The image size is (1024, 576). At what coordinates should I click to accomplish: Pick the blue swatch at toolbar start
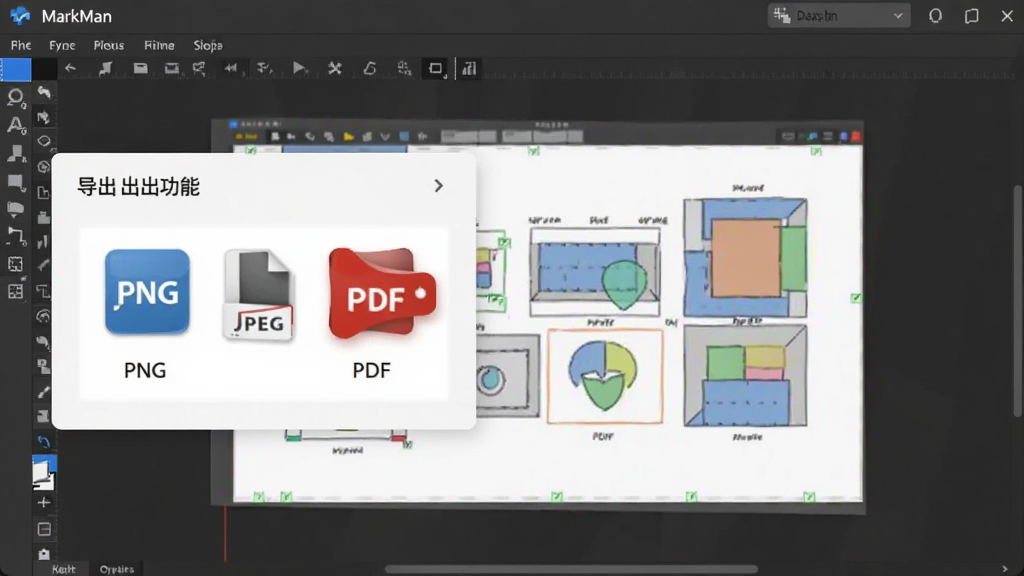coord(15,69)
